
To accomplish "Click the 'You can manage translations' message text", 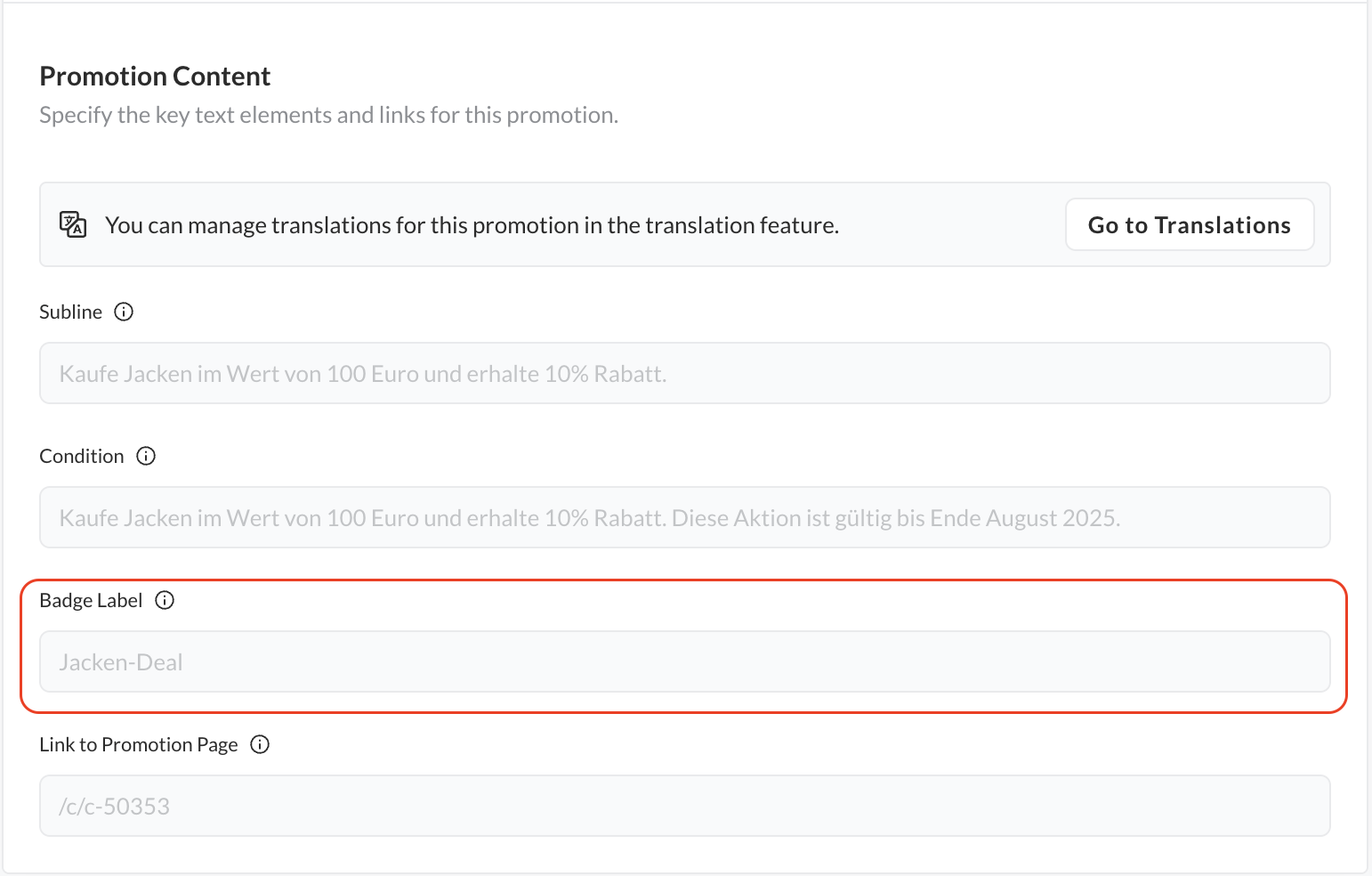I will [472, 225].
